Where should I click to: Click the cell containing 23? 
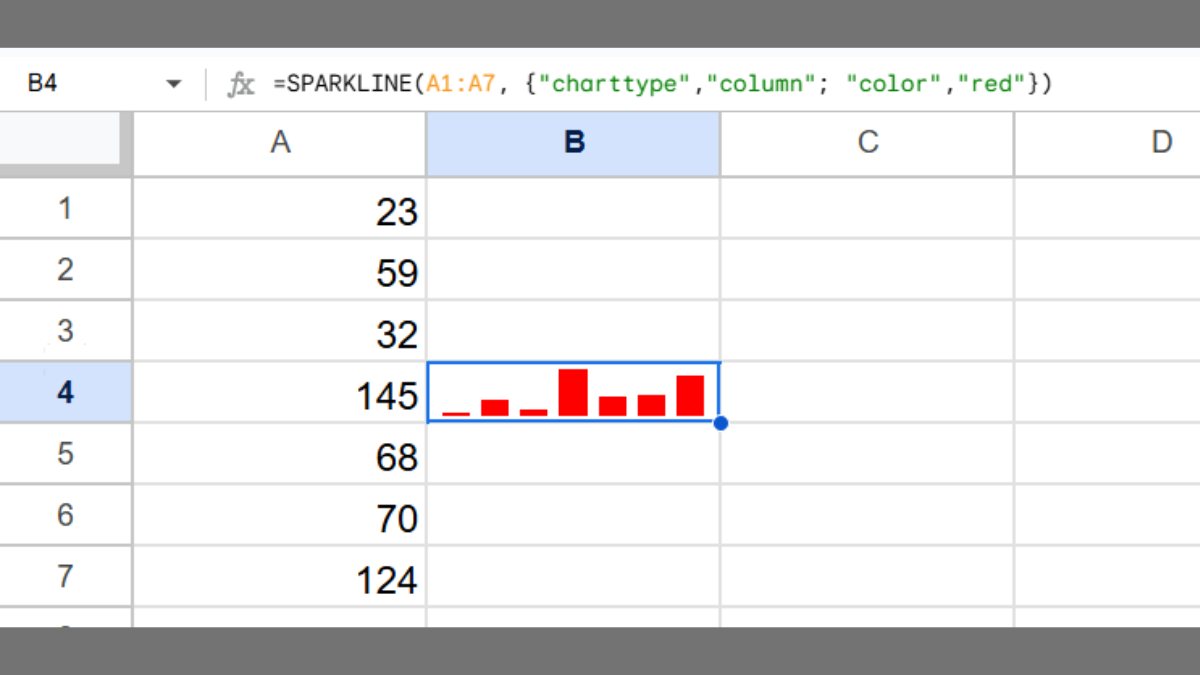(280, 209)
